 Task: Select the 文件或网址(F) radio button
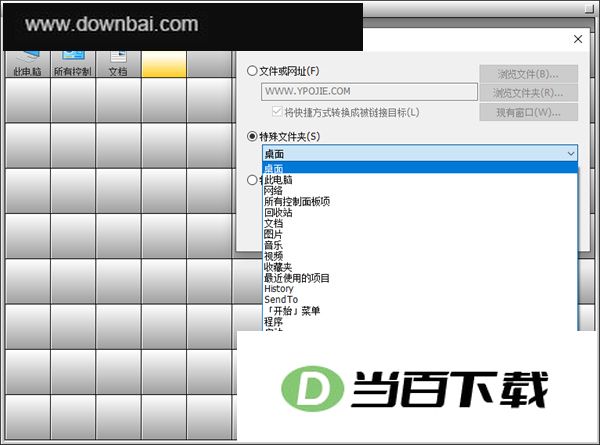252,71
